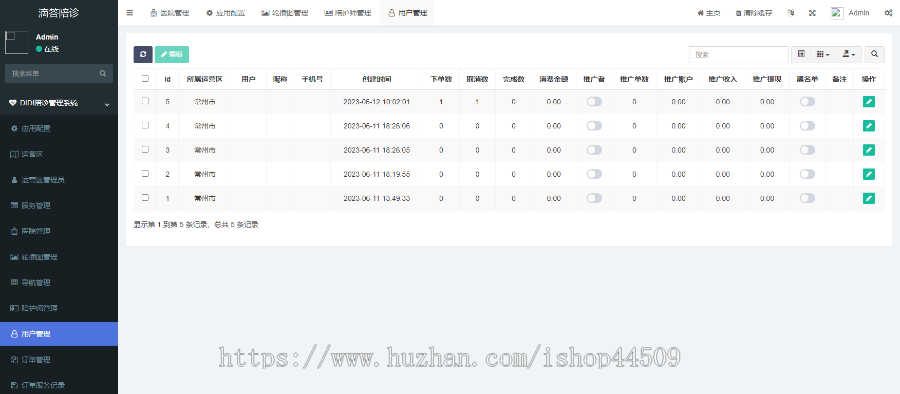
Task: Open 订单管理 in the sidebar
Action: [59, 360]
